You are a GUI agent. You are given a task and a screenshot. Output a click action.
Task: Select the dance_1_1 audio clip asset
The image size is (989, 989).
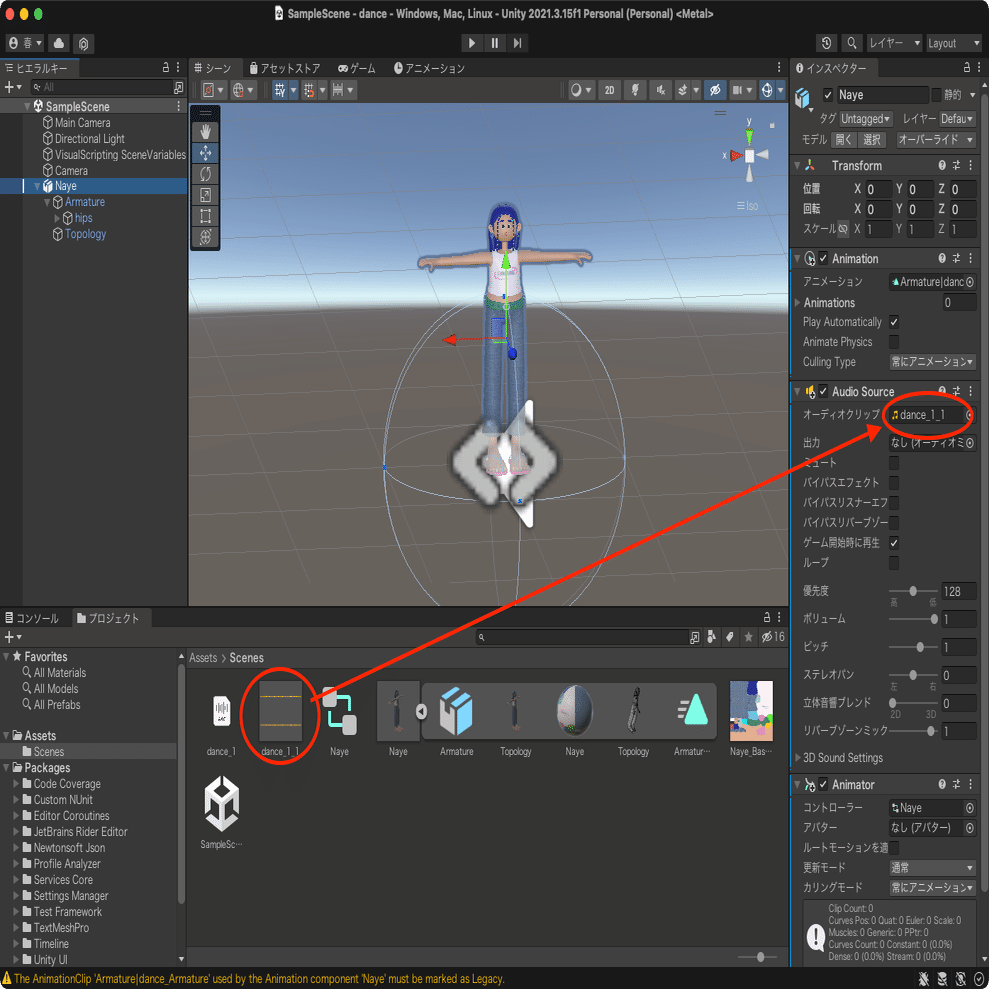280,711
